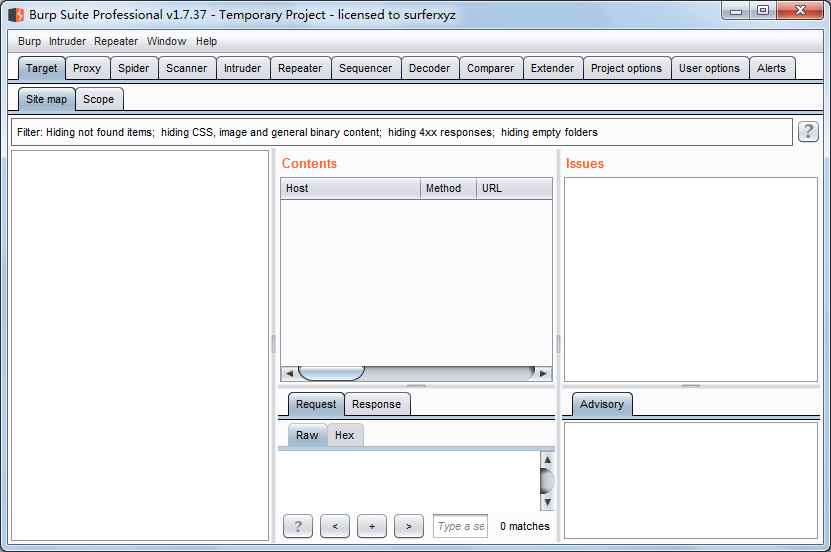
Task: Open the Help menu
Action: tap(206, 41)
